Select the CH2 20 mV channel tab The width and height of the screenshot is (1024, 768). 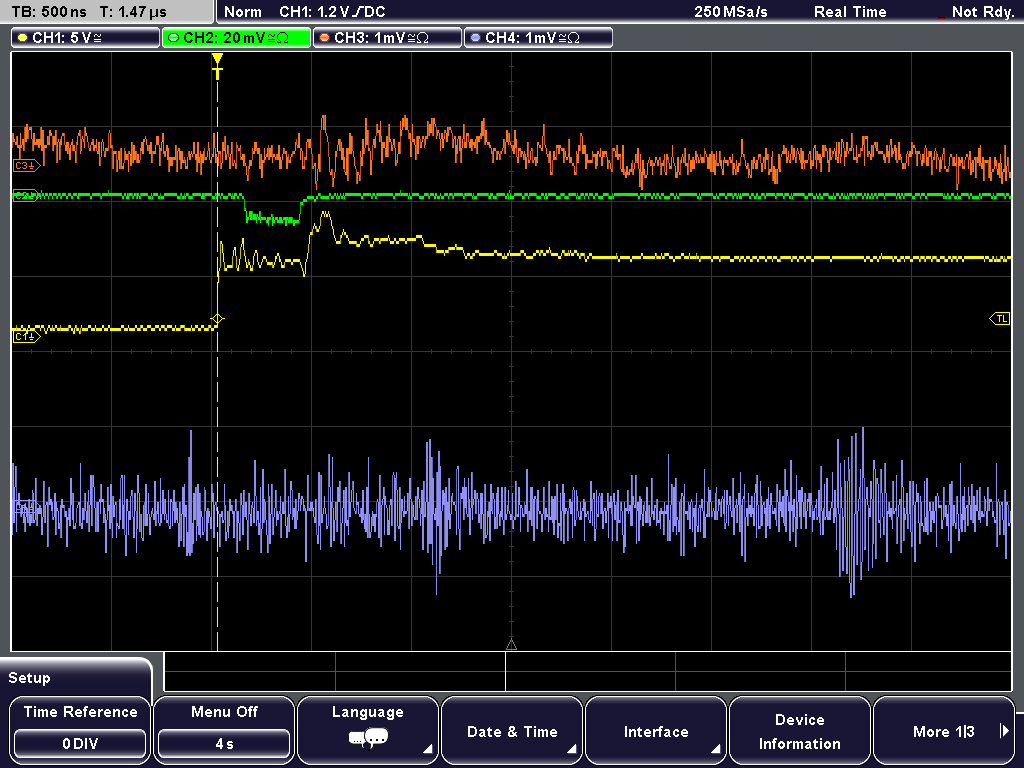pos(236,38)
